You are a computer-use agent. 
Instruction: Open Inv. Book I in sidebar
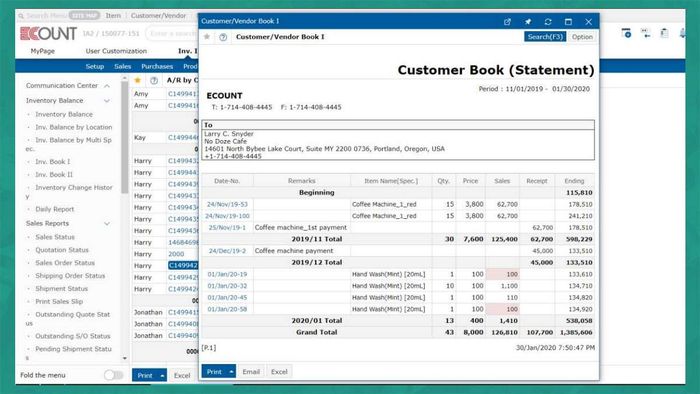coord(53,162)
